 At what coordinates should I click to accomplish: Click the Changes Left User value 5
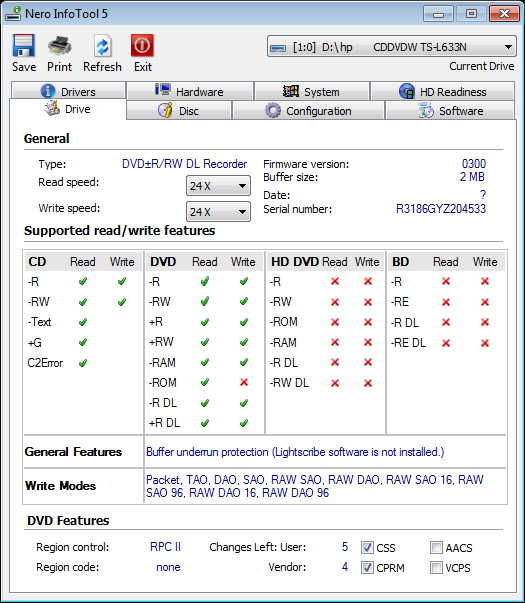click(x=345, y=546)
